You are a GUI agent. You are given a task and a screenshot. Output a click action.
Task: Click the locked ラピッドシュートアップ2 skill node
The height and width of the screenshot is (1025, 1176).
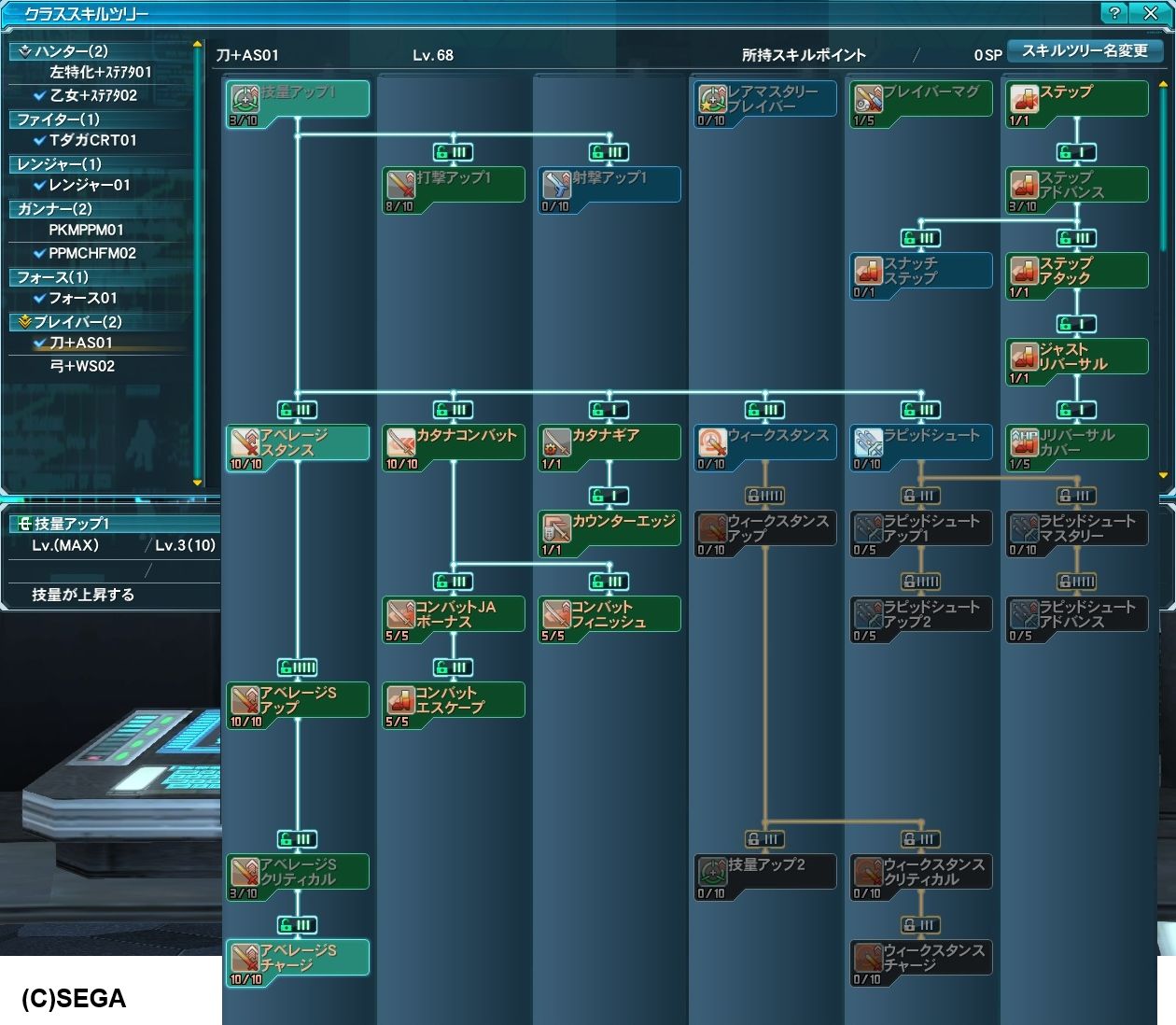pyautogui.click(x=920, y=619)
